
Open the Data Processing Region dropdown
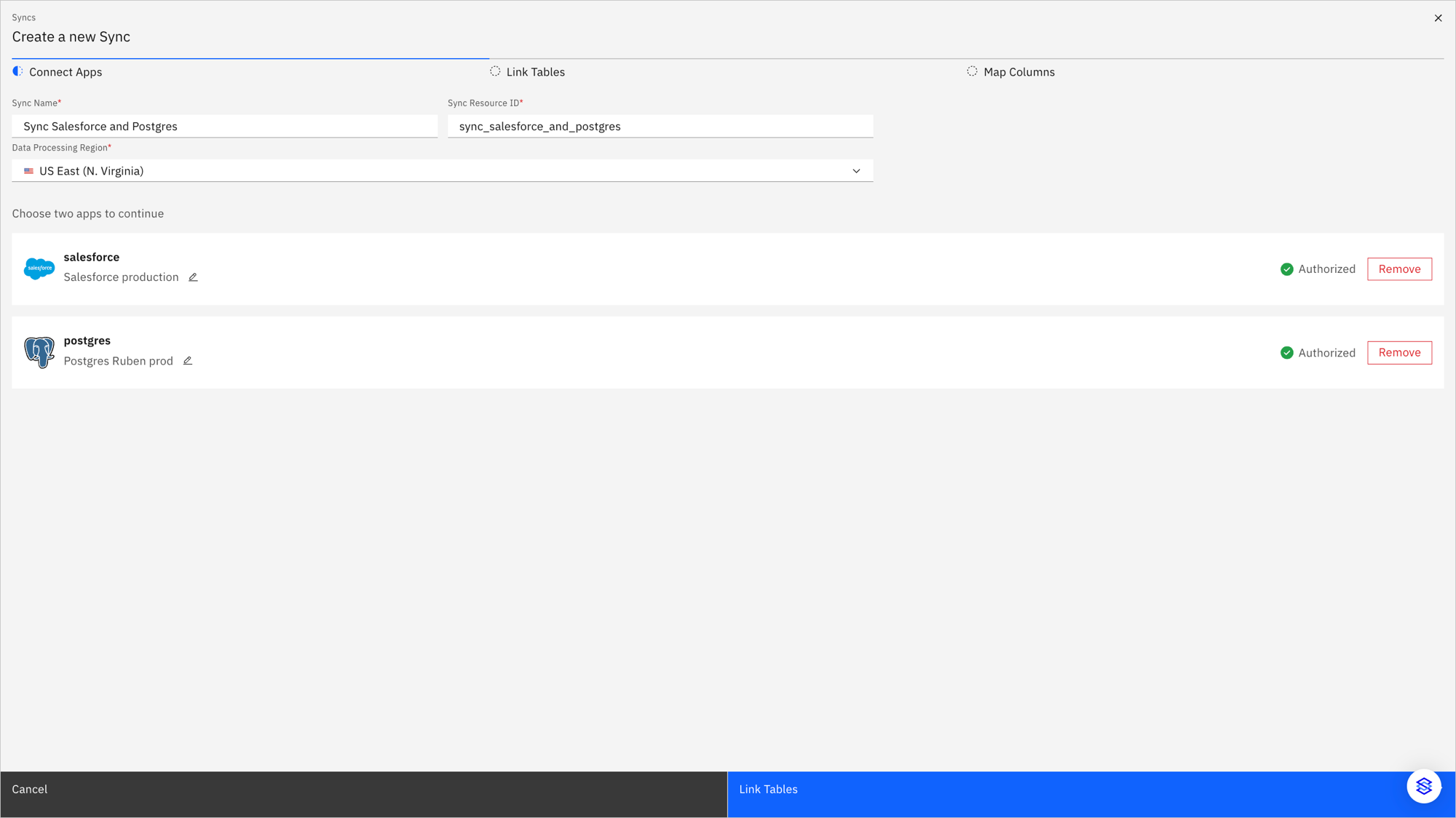tap(443, 171)
